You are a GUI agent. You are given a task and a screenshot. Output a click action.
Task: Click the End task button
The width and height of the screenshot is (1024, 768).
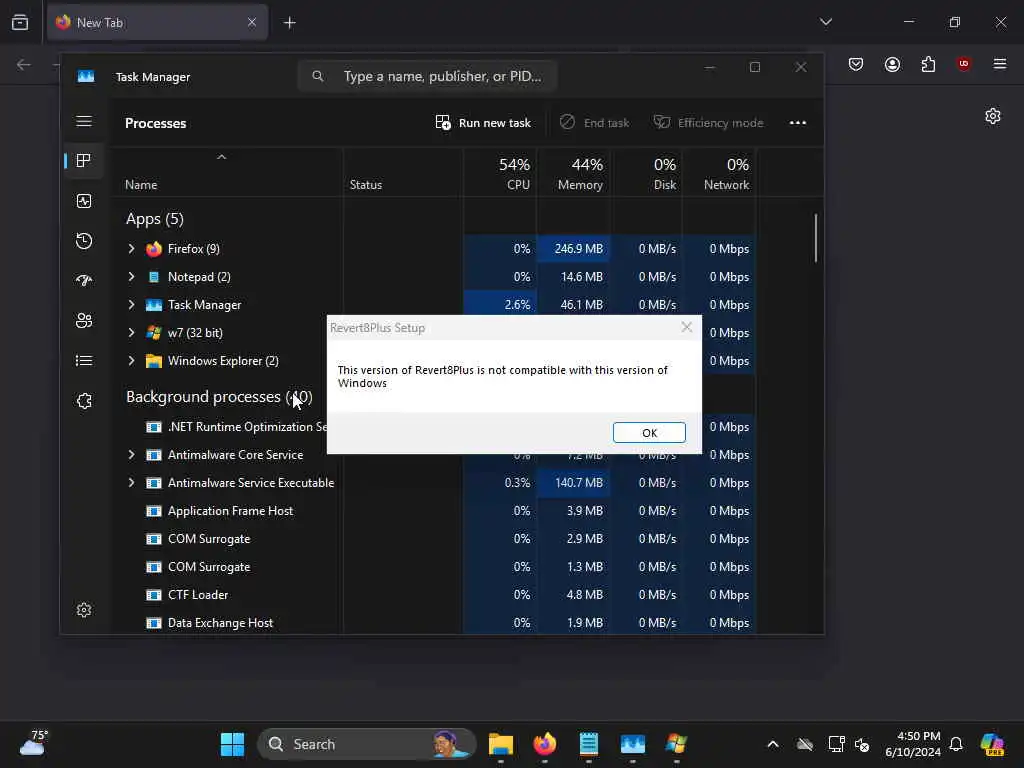[x=594, y=123]
